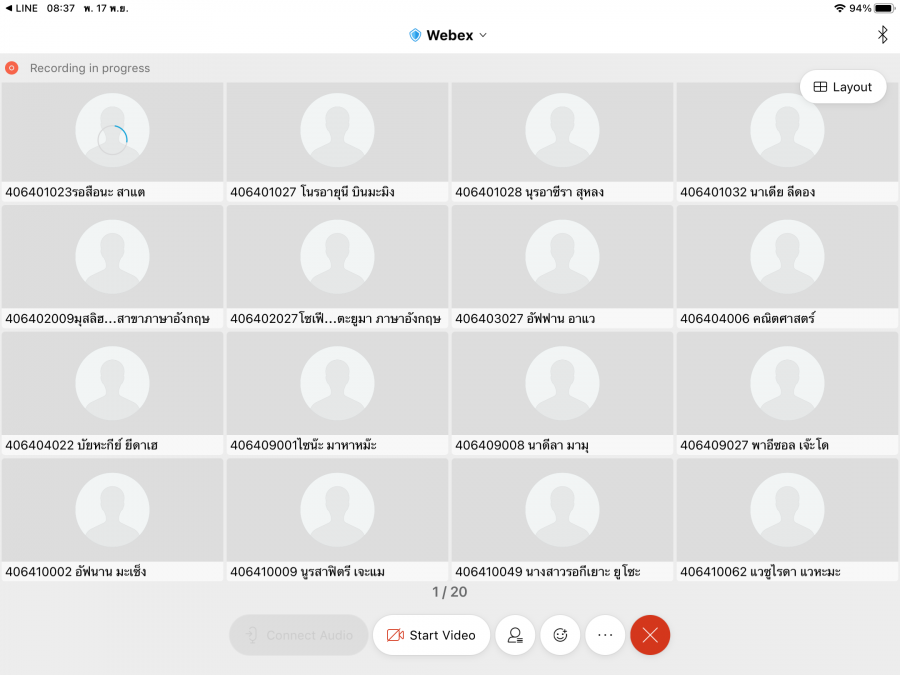Tap the Wi-Fi status icon
This screenshot has width=900, height=675.
point(839,8)
